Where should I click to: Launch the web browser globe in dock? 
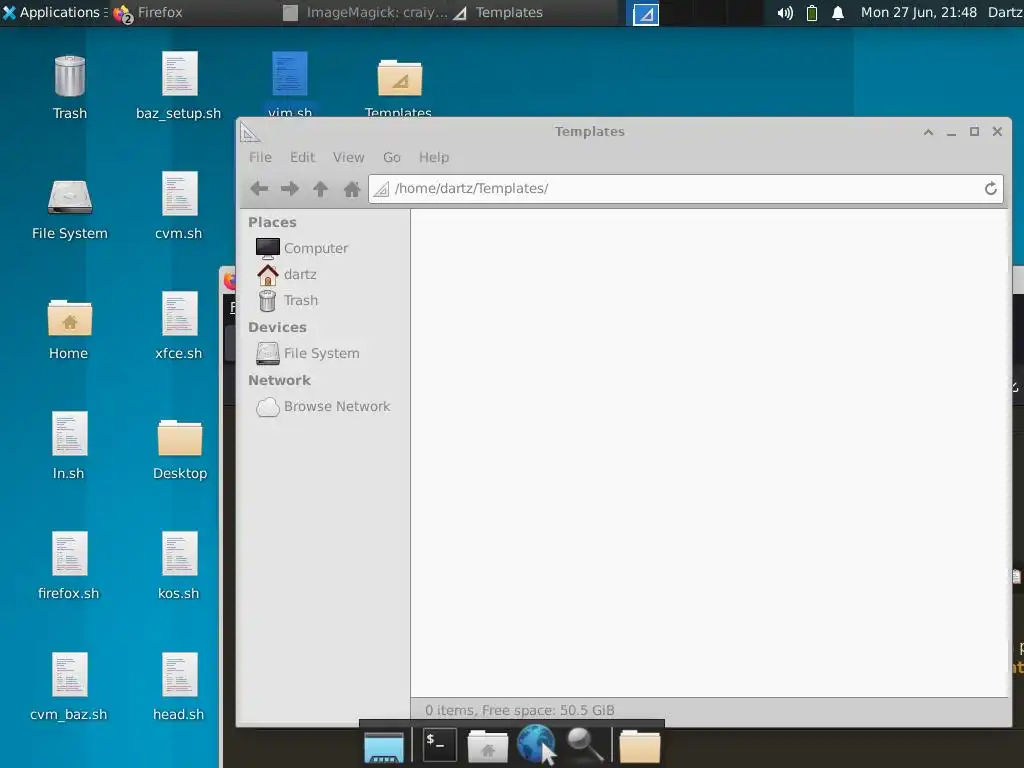[x=536, y=744]
